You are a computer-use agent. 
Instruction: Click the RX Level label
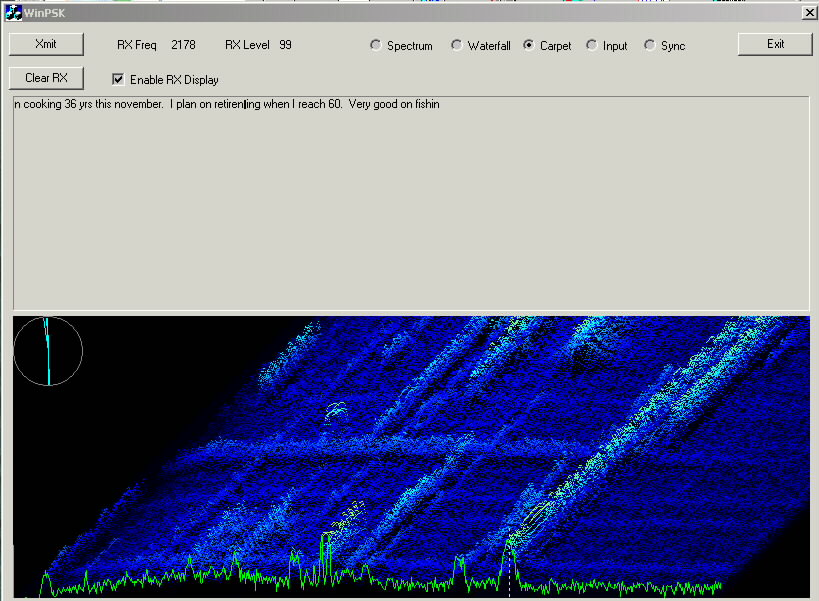(247, 45)
